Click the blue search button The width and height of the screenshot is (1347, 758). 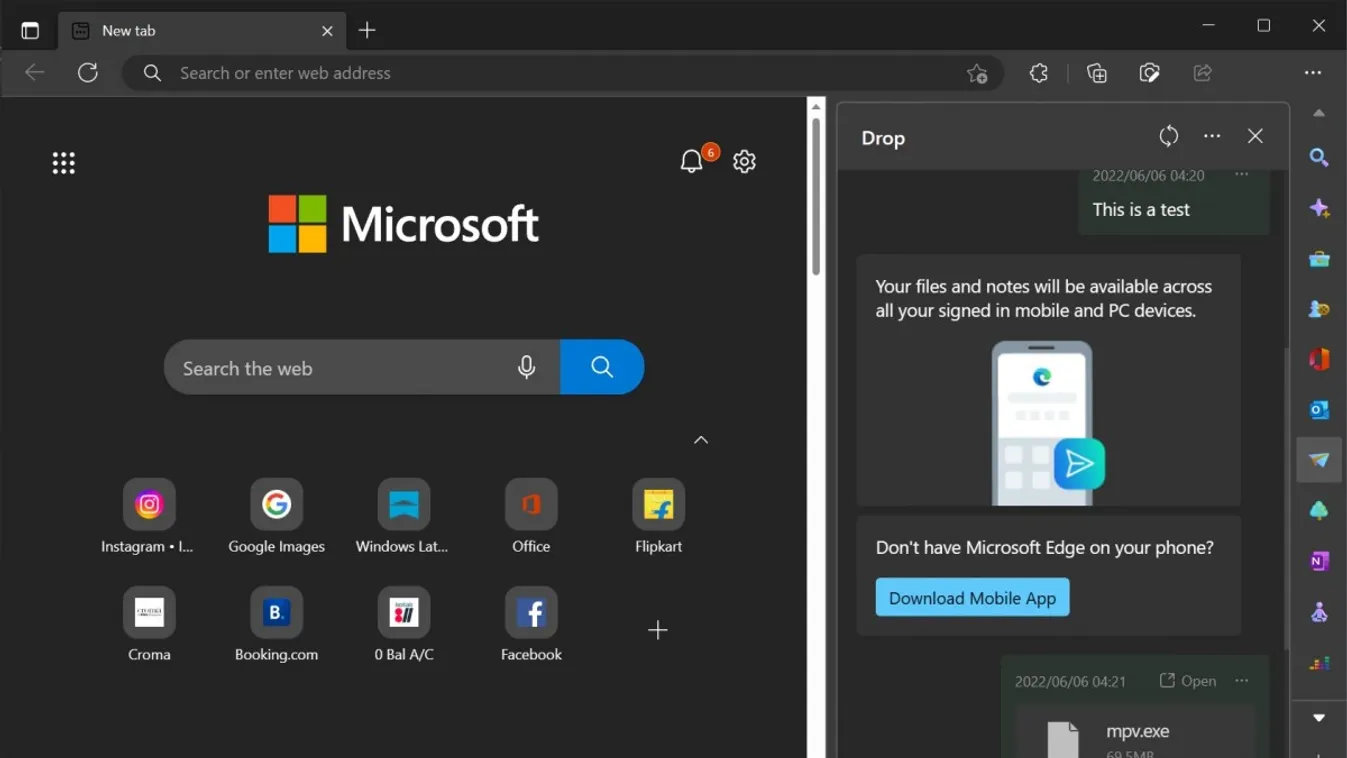tap(602, 367)
